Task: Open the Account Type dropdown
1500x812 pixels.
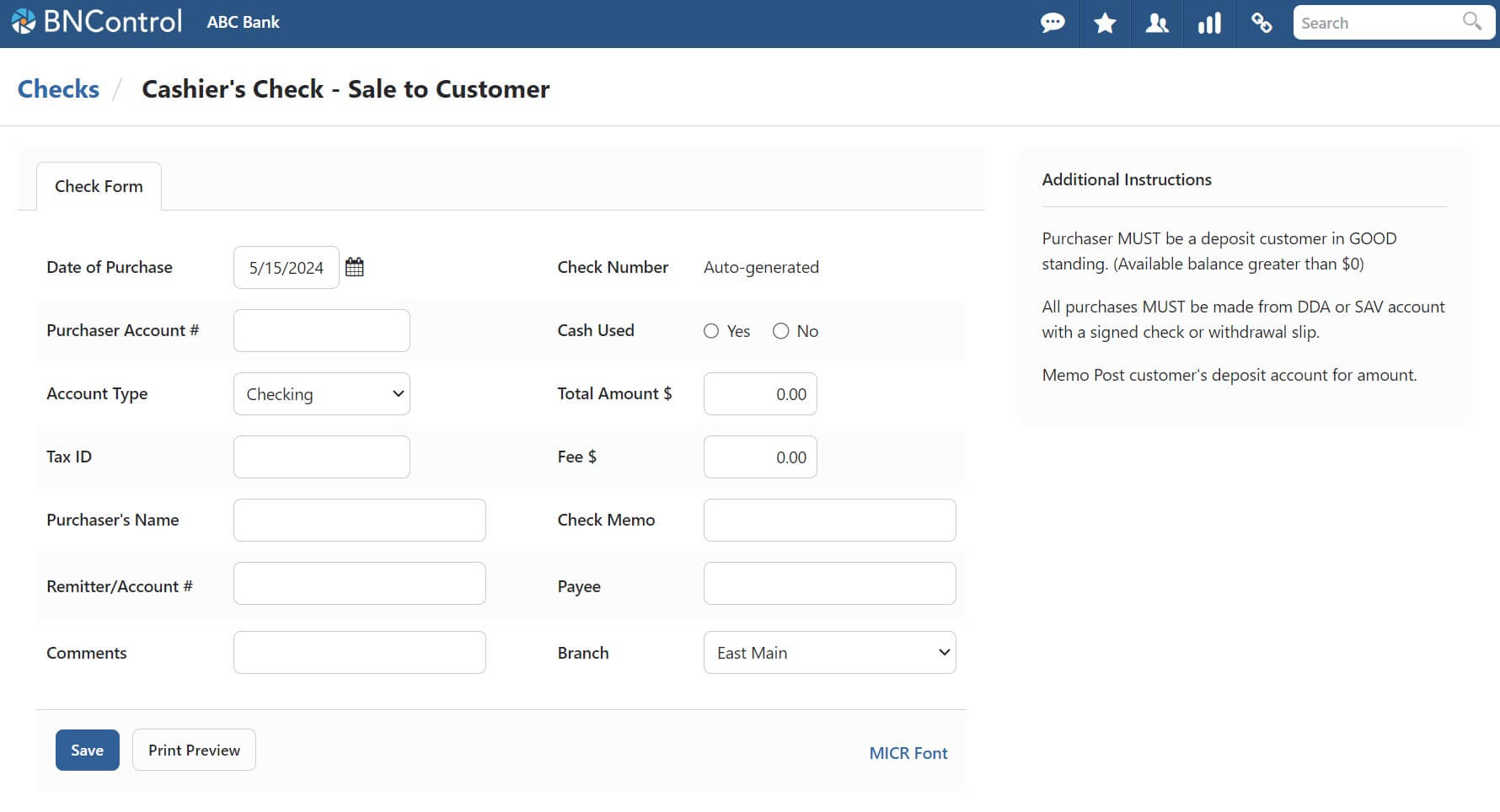Action: pos(322,394)
